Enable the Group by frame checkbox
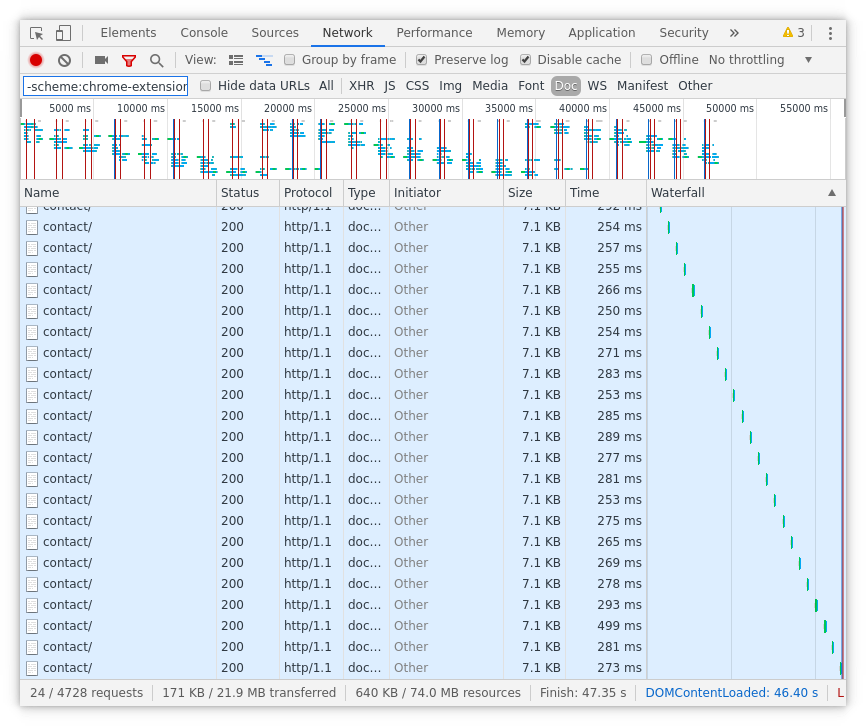866x726 pixels. 290,60
